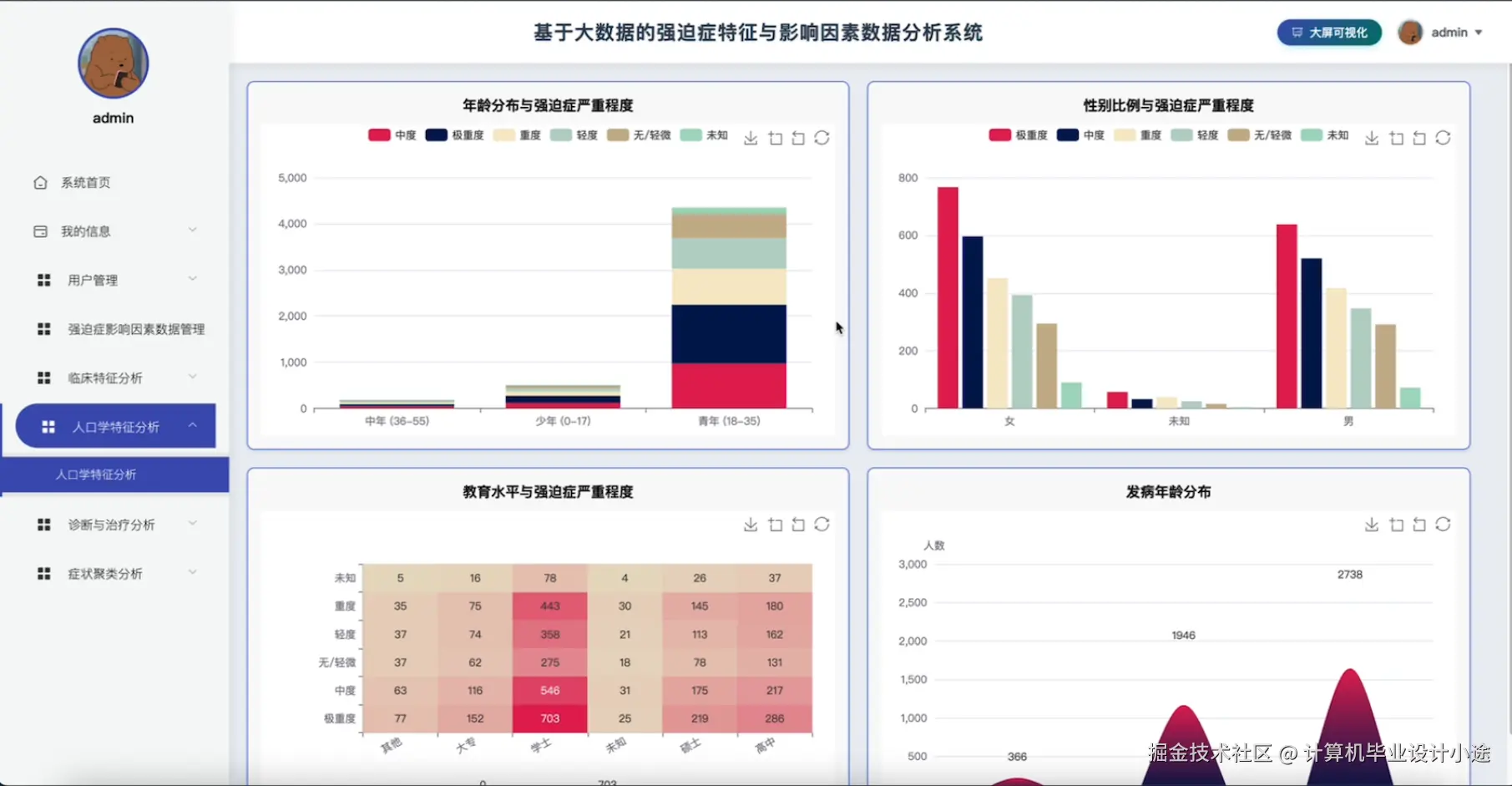Activate area zoom on the 发病年龄分布 chart
This screenshot has width=1512, height=786.
(1395, 524)
